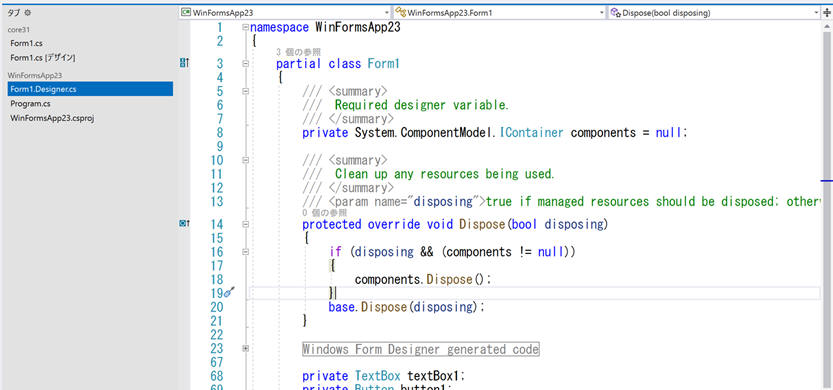833x390 pixels.
Task: Open screwdriver quick actions on line 19
Action: 230,293
